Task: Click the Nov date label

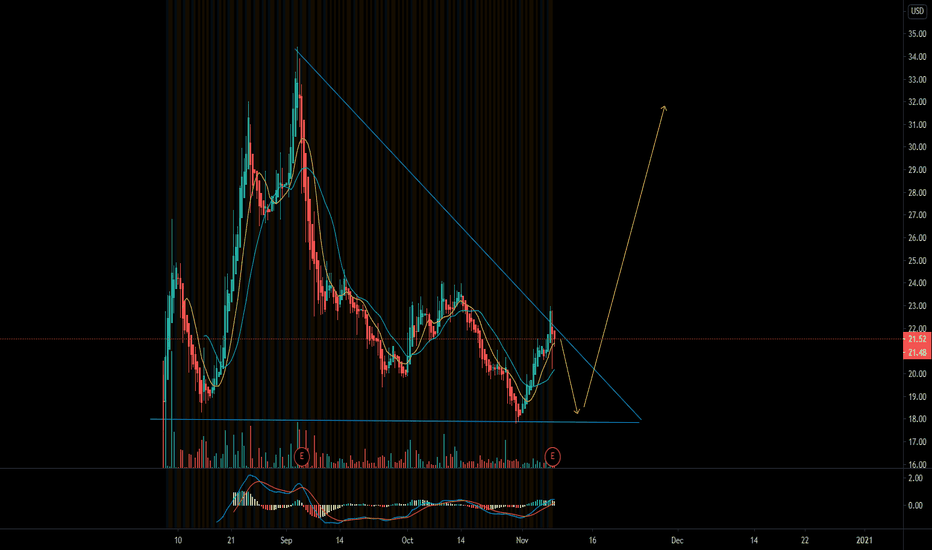Action: [x=522, y=540]
